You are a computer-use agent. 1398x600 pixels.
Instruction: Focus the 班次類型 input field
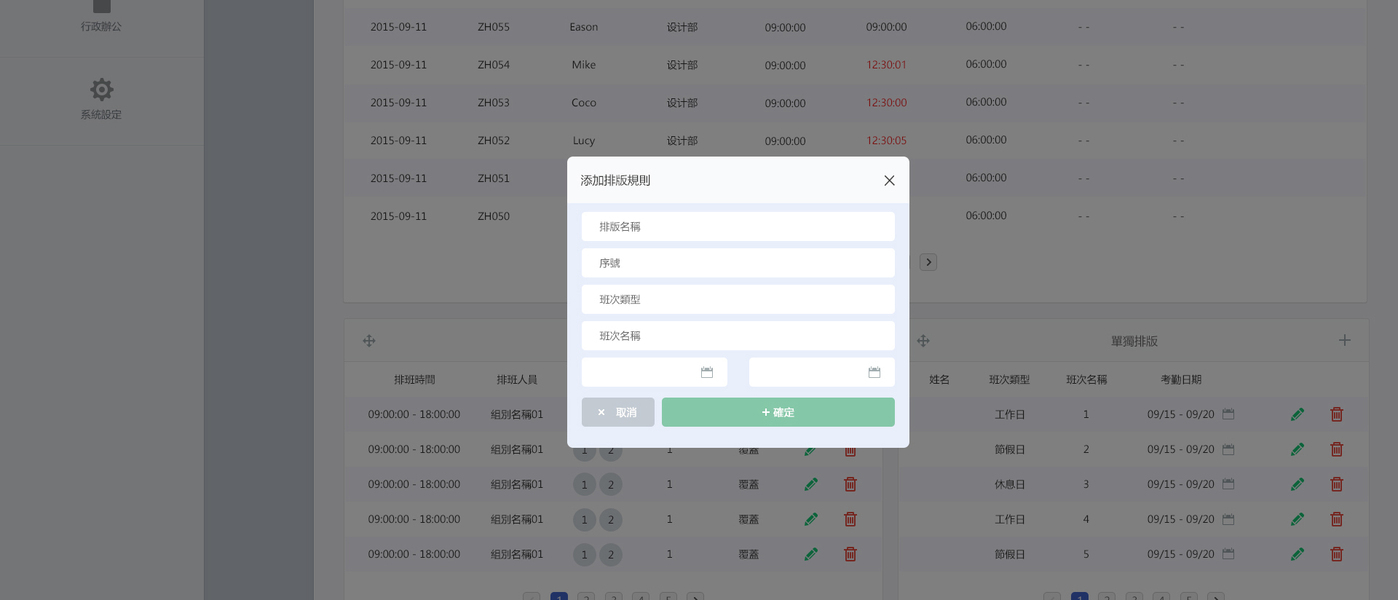(x=738, y=299)
